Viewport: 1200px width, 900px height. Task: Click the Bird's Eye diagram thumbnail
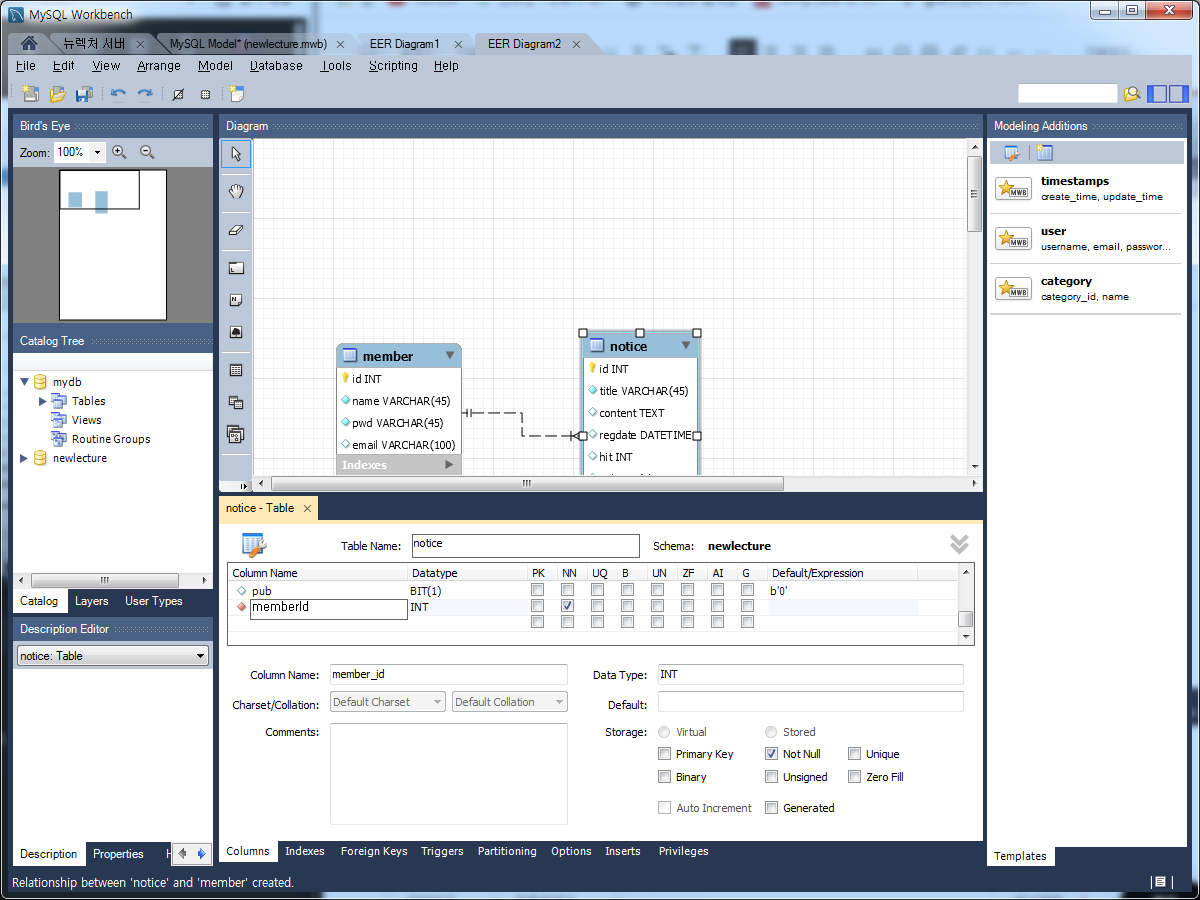(x=113, y=245)
